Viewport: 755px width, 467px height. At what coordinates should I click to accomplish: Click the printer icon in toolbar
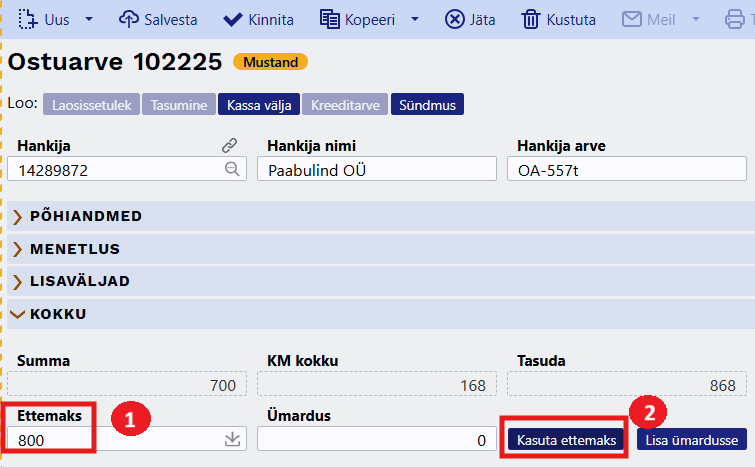coord(735,20)
